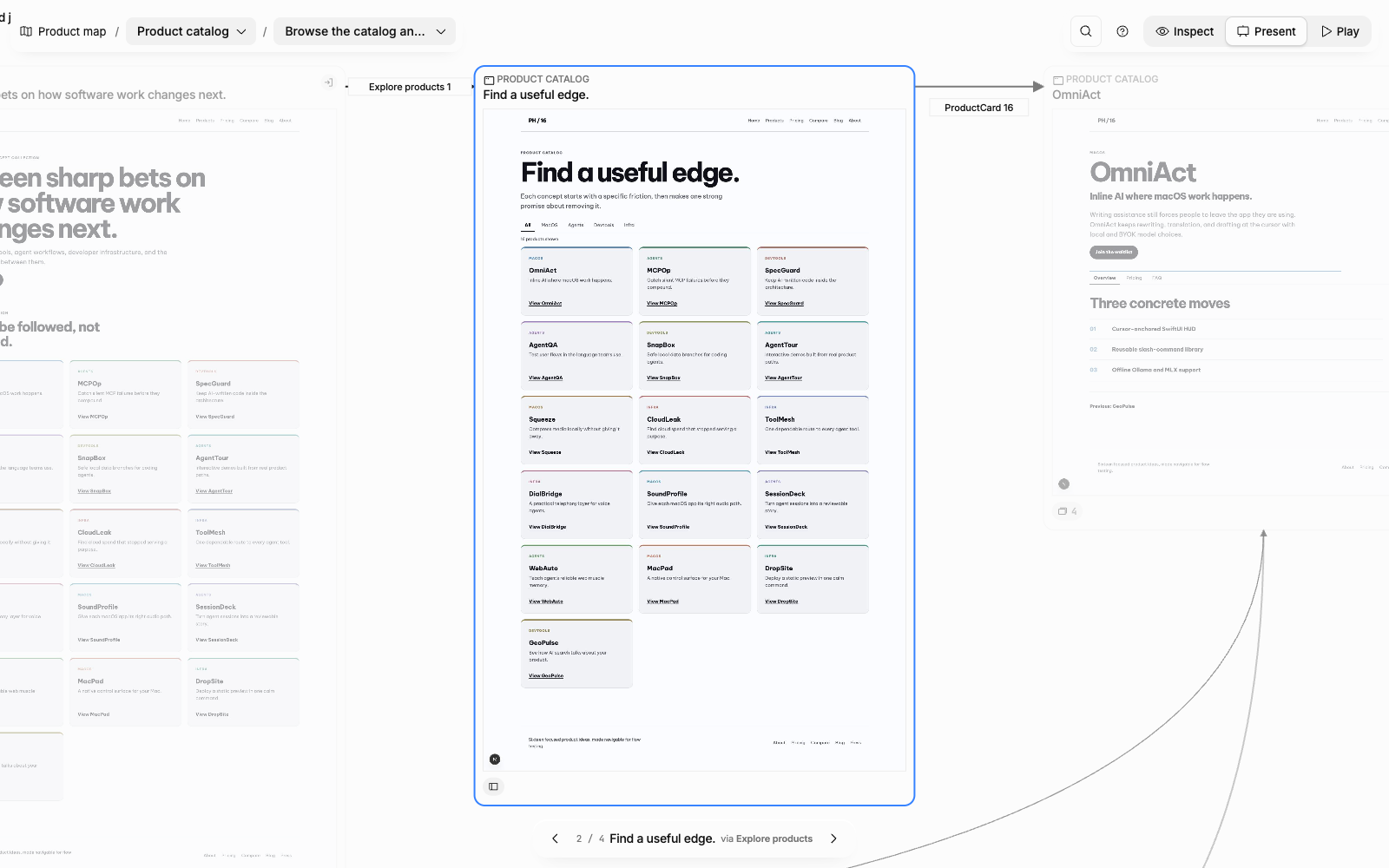
Task: Switch to Inspect mode
Action: click(x=1185, y=31)
